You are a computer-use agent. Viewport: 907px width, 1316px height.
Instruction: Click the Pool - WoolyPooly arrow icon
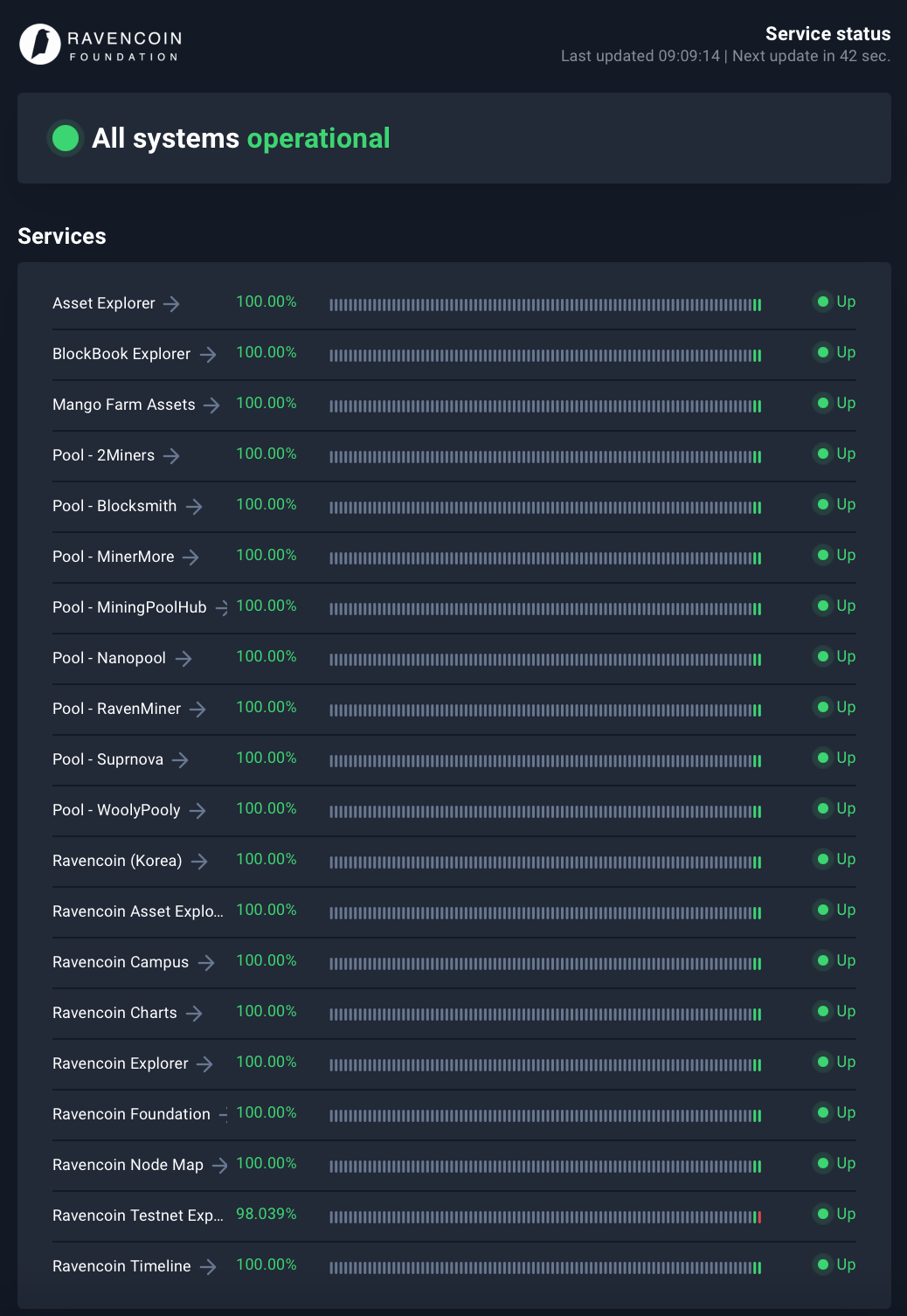click(198, 811)
